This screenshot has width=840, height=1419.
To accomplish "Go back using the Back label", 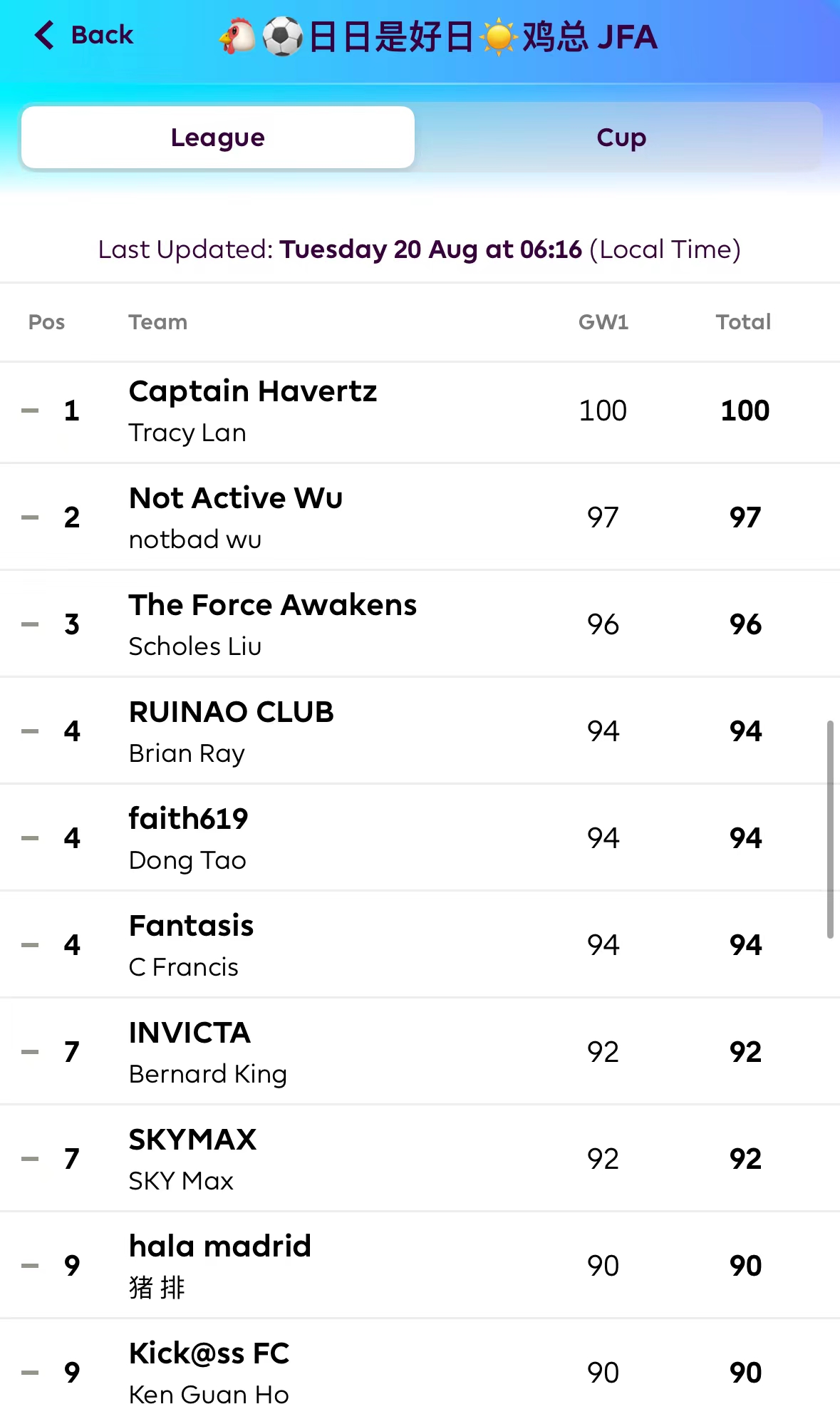I will [x=102, y=35].
